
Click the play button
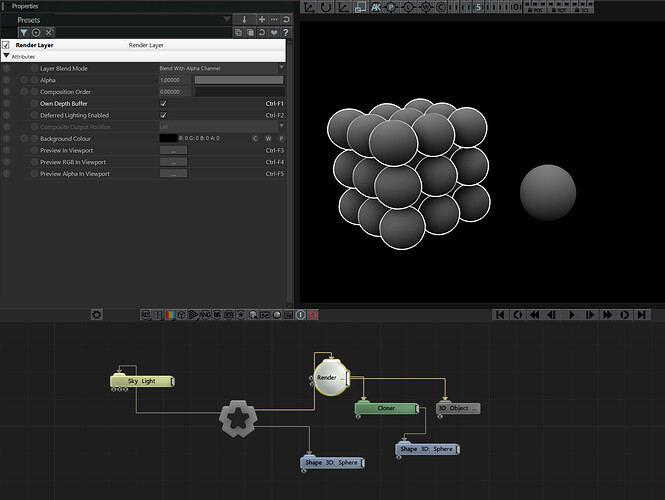[x=572, y=315]
